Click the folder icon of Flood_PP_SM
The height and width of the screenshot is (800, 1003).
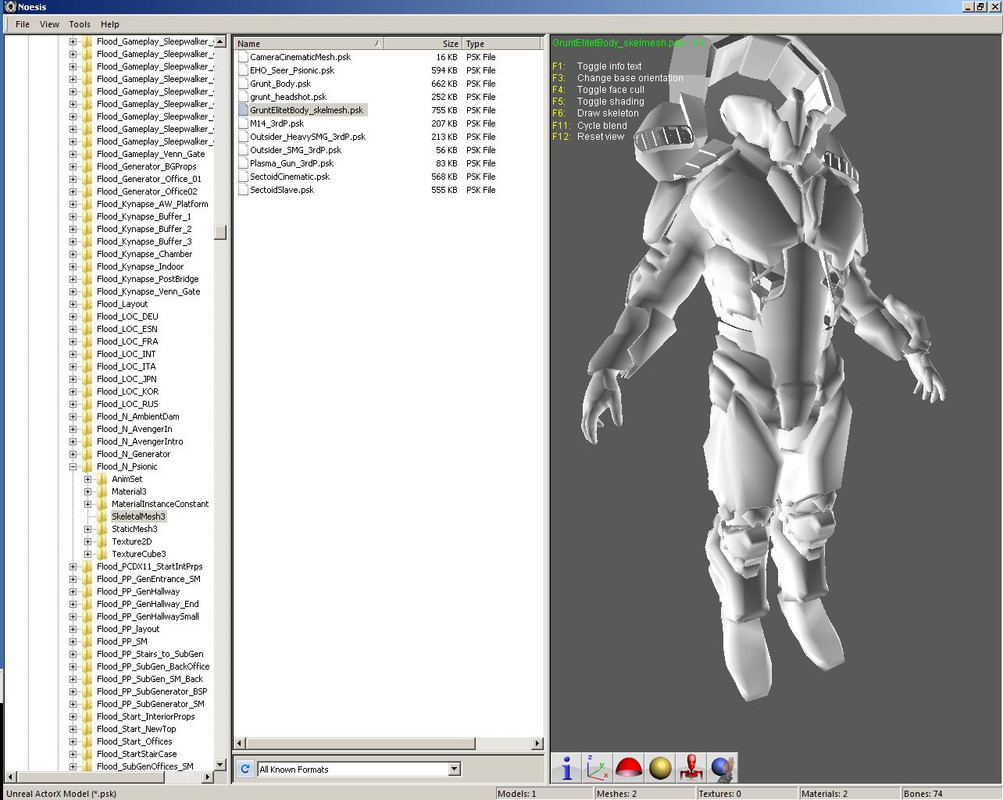[88, 641]
